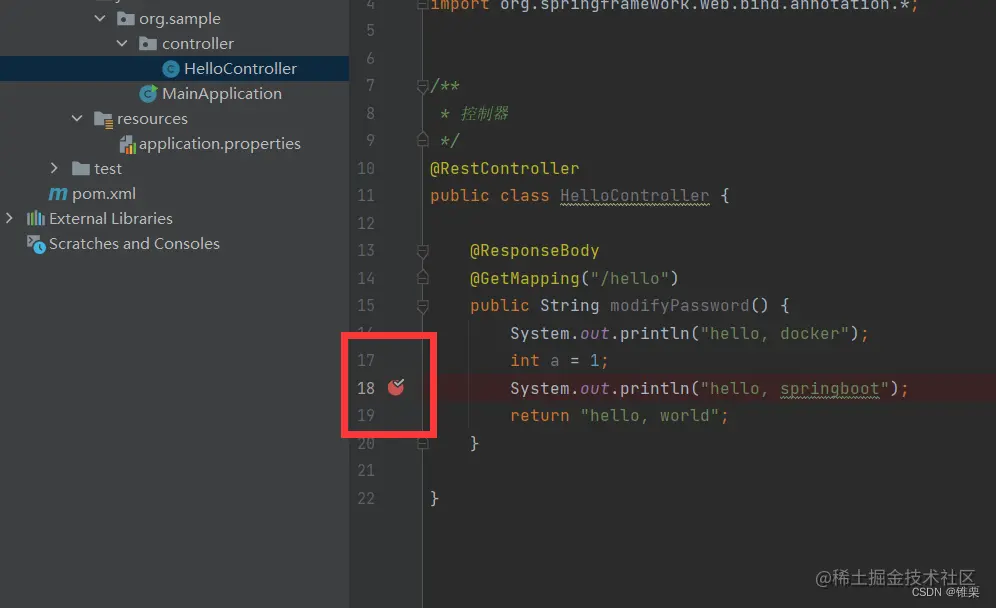The height and width of the screenshot is (608, 996).
Task: Click the modifyPassword method name
Action: 679,306
